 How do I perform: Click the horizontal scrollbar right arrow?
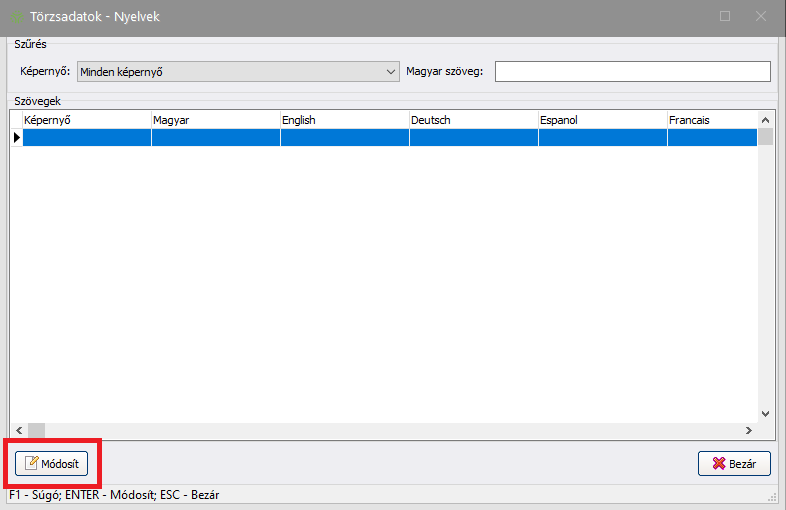748,430
